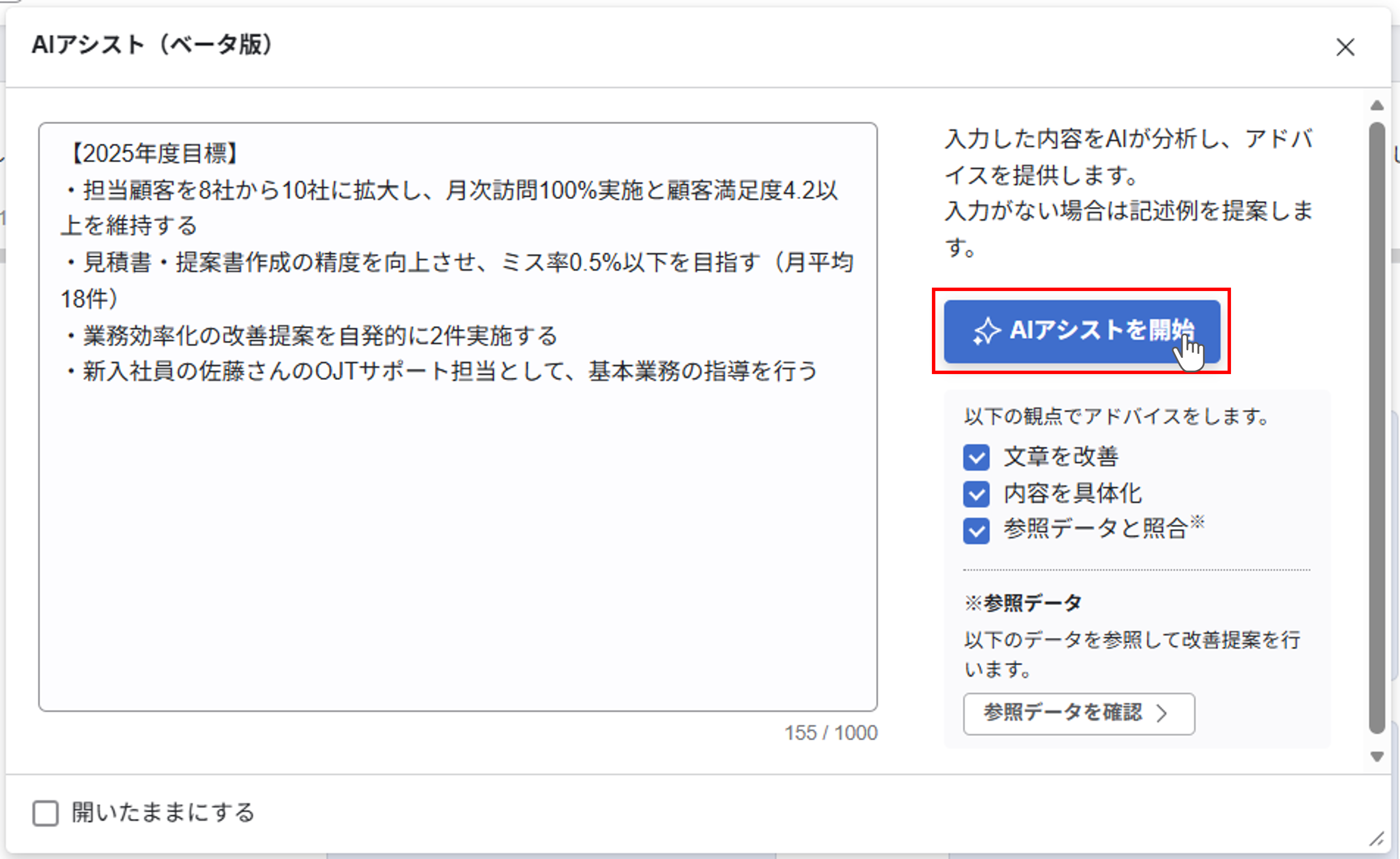Uncheck the 文章を改善 checkbox

976,458
